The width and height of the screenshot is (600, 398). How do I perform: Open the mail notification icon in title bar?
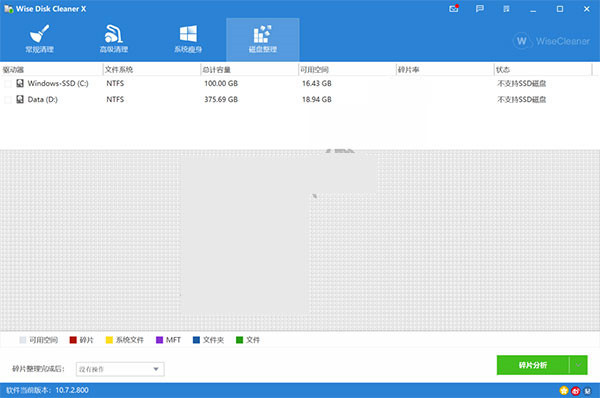[x=454, y=9]
